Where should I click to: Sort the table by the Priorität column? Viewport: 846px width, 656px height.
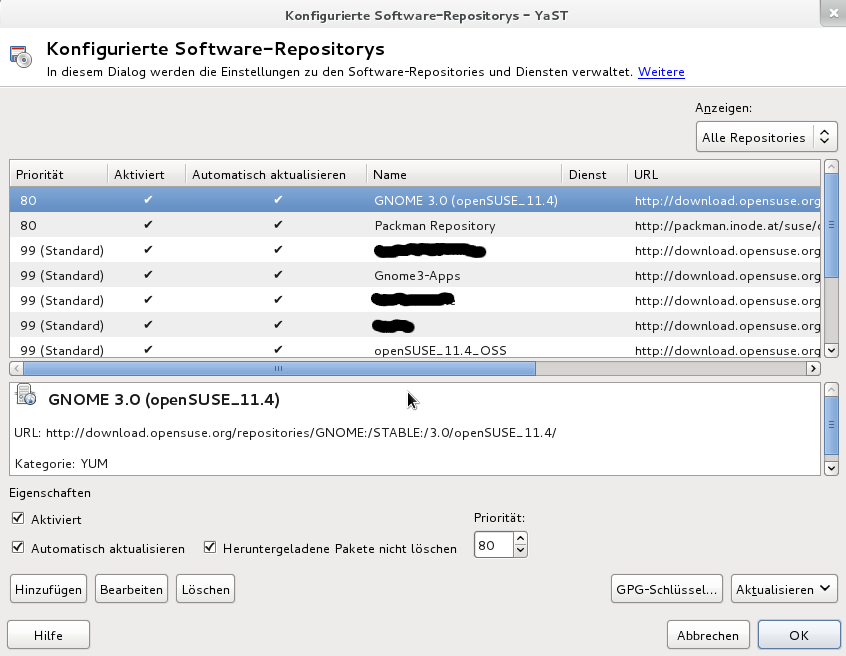[58, 174]
